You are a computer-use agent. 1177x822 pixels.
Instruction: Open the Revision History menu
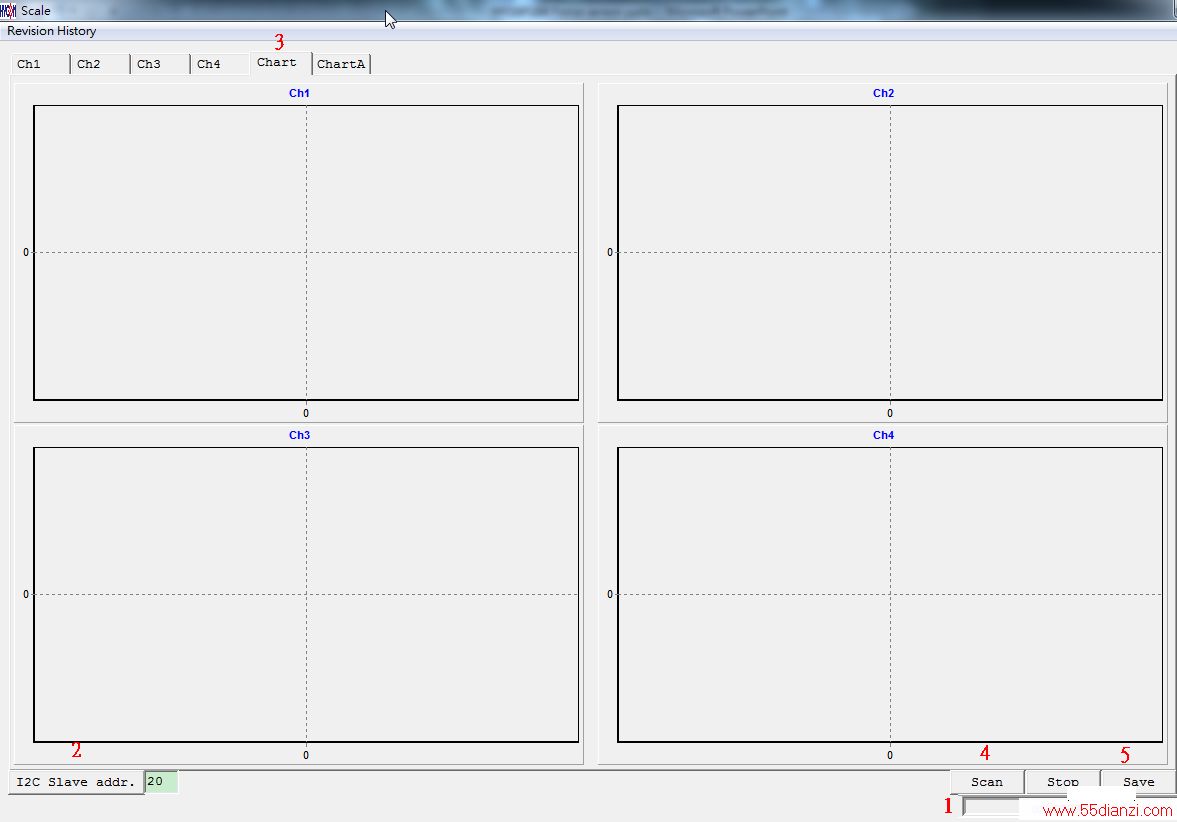tap(52, 31)
